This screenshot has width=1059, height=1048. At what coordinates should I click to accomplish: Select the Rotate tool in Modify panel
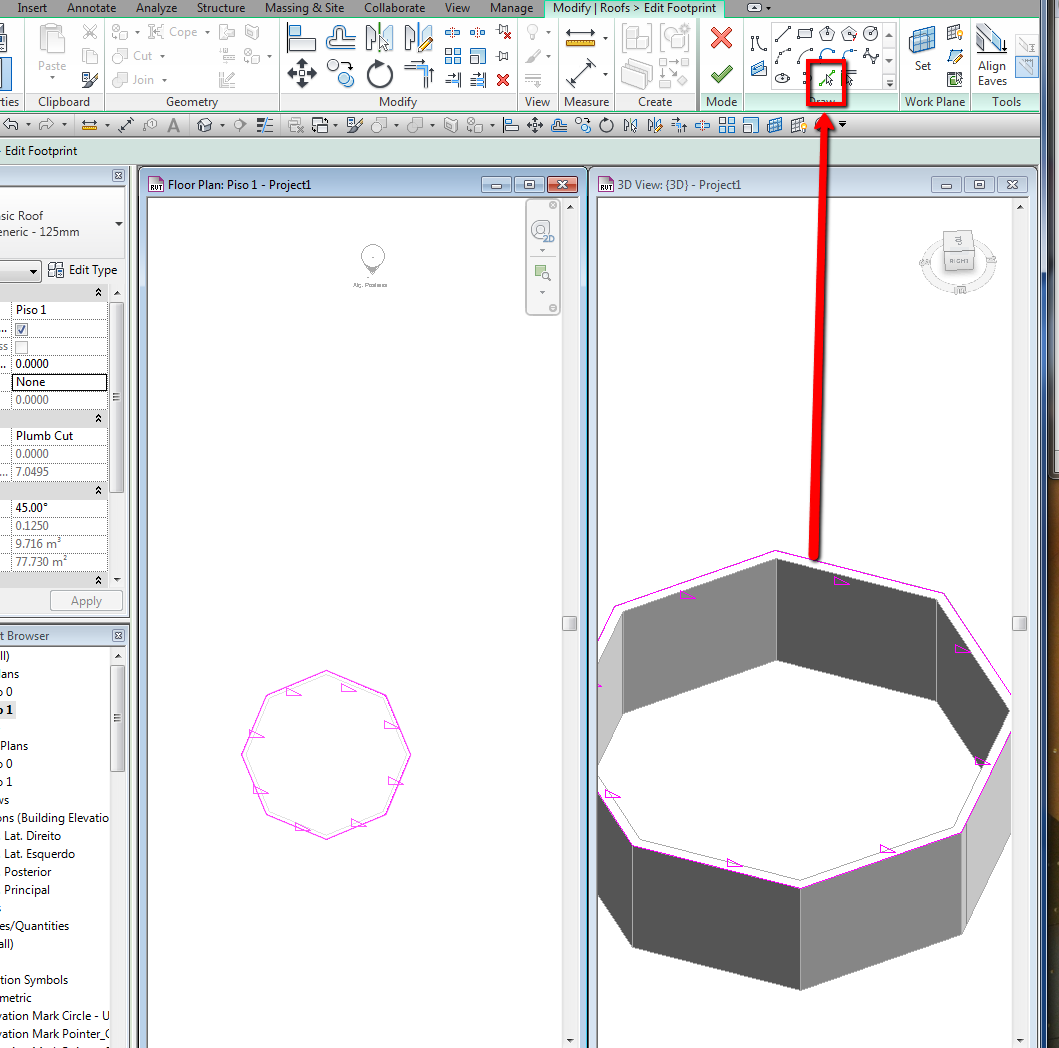pos(380,73)
